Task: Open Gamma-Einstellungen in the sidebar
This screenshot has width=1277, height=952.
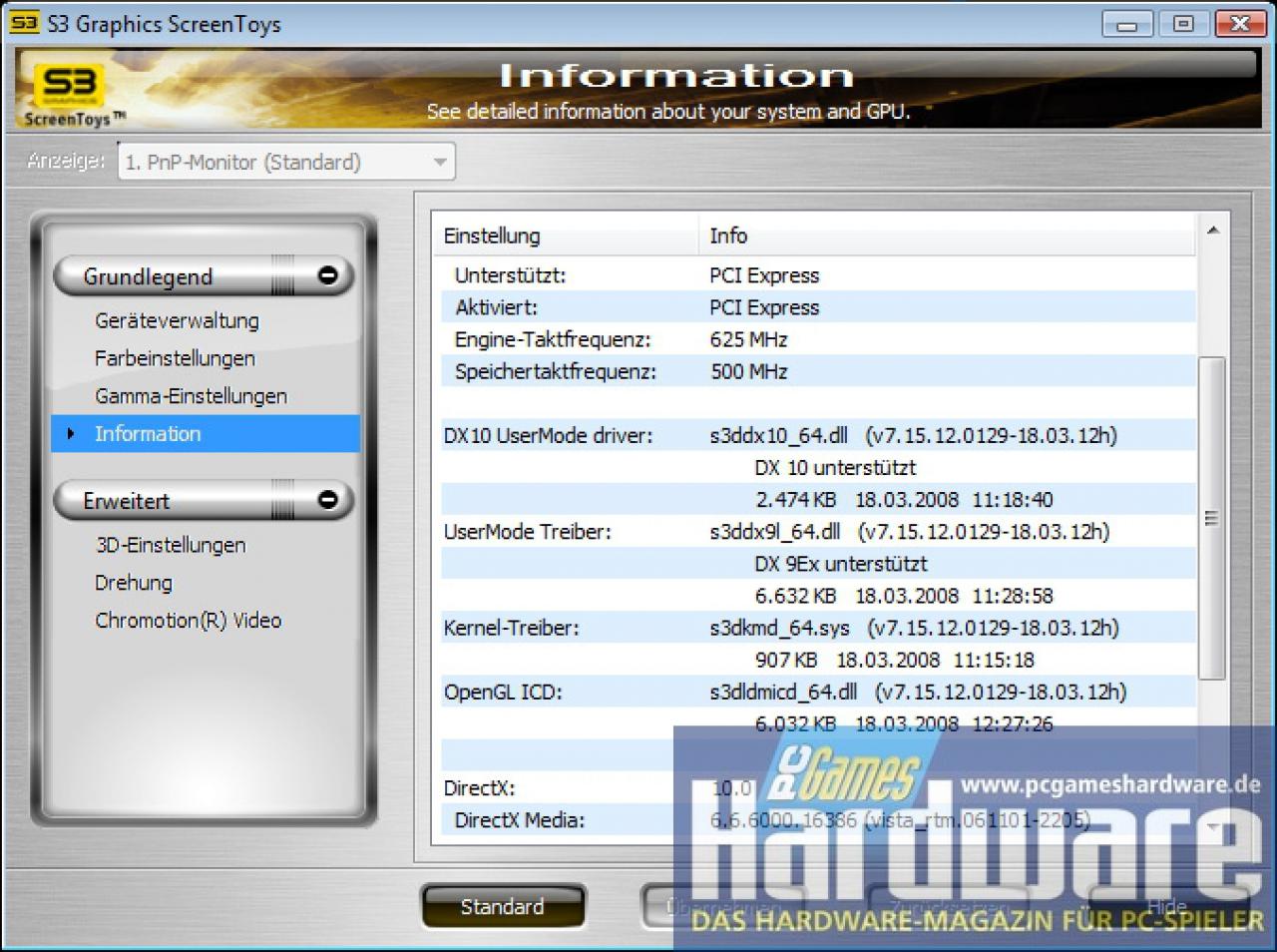Action: click(191, 396)
